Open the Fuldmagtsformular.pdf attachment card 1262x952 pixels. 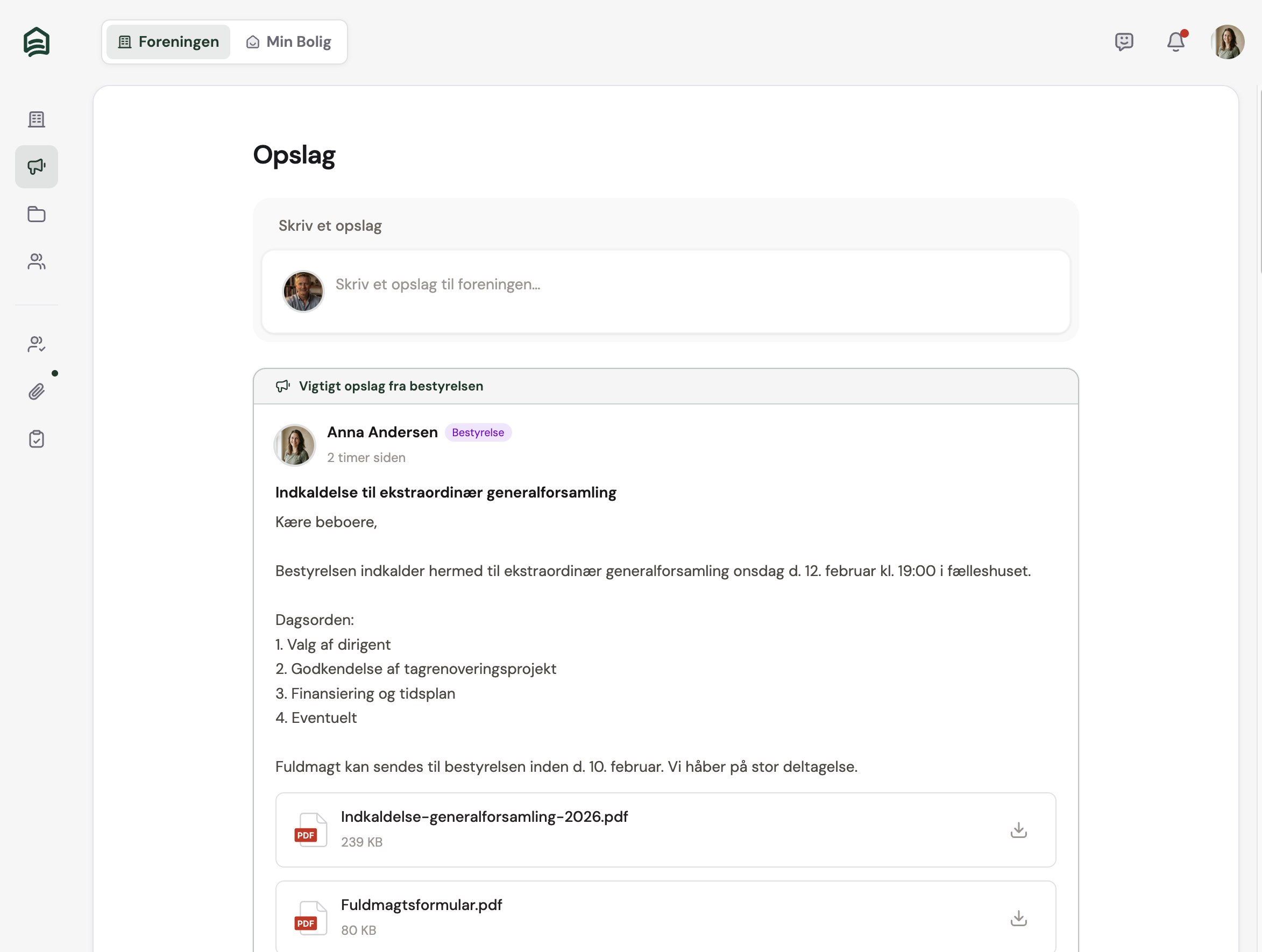pyautogui.click(x=628, y=917)
